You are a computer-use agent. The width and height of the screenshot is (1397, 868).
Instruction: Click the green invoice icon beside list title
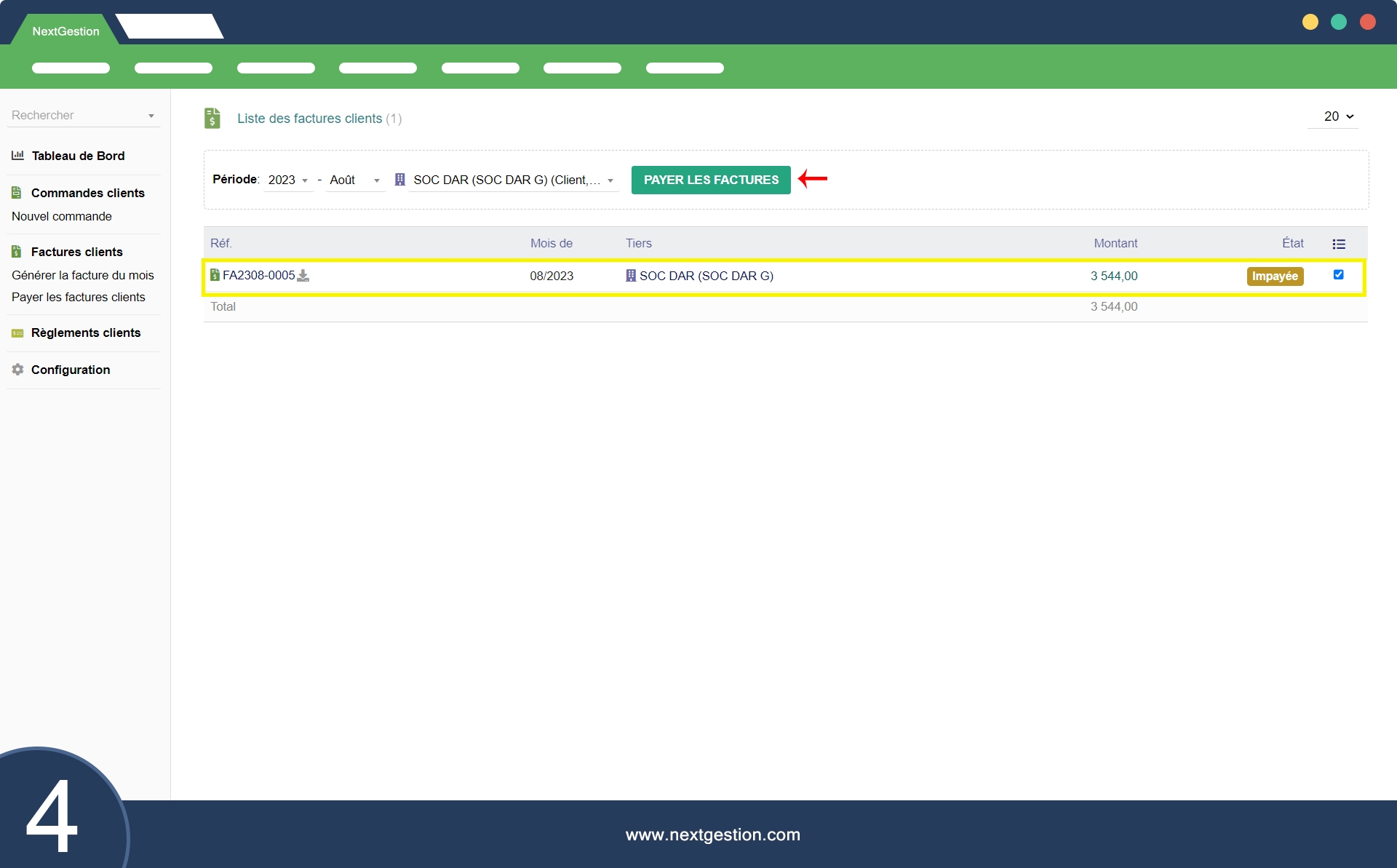[212, 118]
